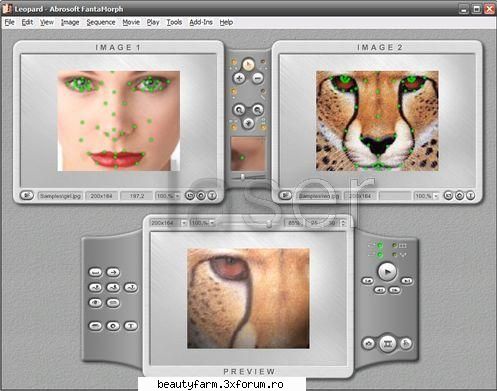
Task: Open the File menu
Action: 10,22
